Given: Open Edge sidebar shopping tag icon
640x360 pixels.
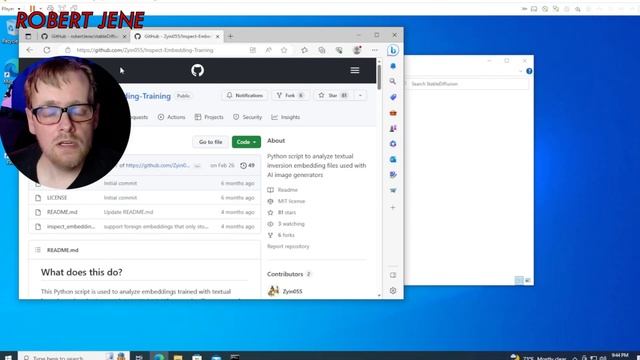Looking at the screenshot, I should click(x=393, y=97).
